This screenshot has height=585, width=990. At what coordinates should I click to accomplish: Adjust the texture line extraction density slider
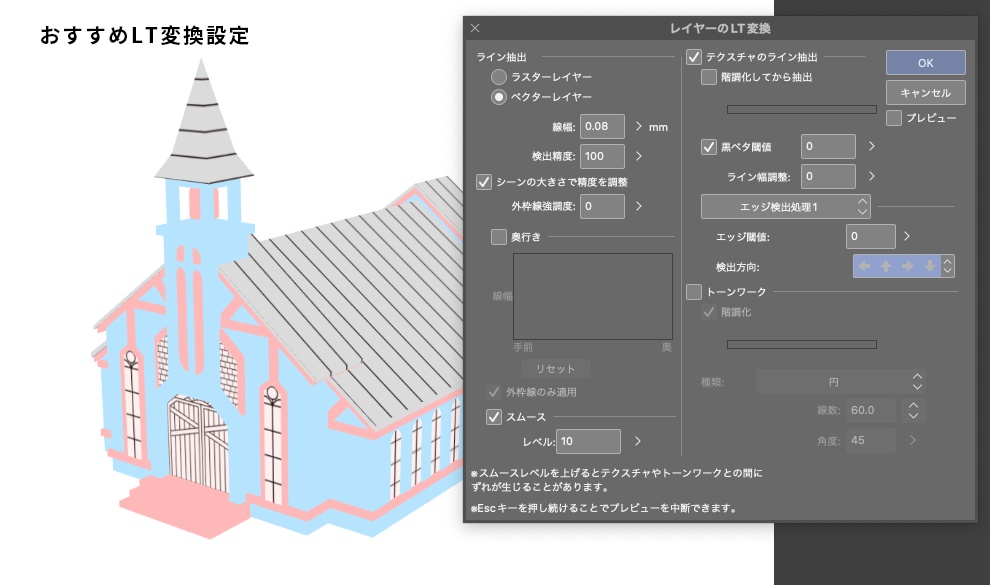[800, 109]
